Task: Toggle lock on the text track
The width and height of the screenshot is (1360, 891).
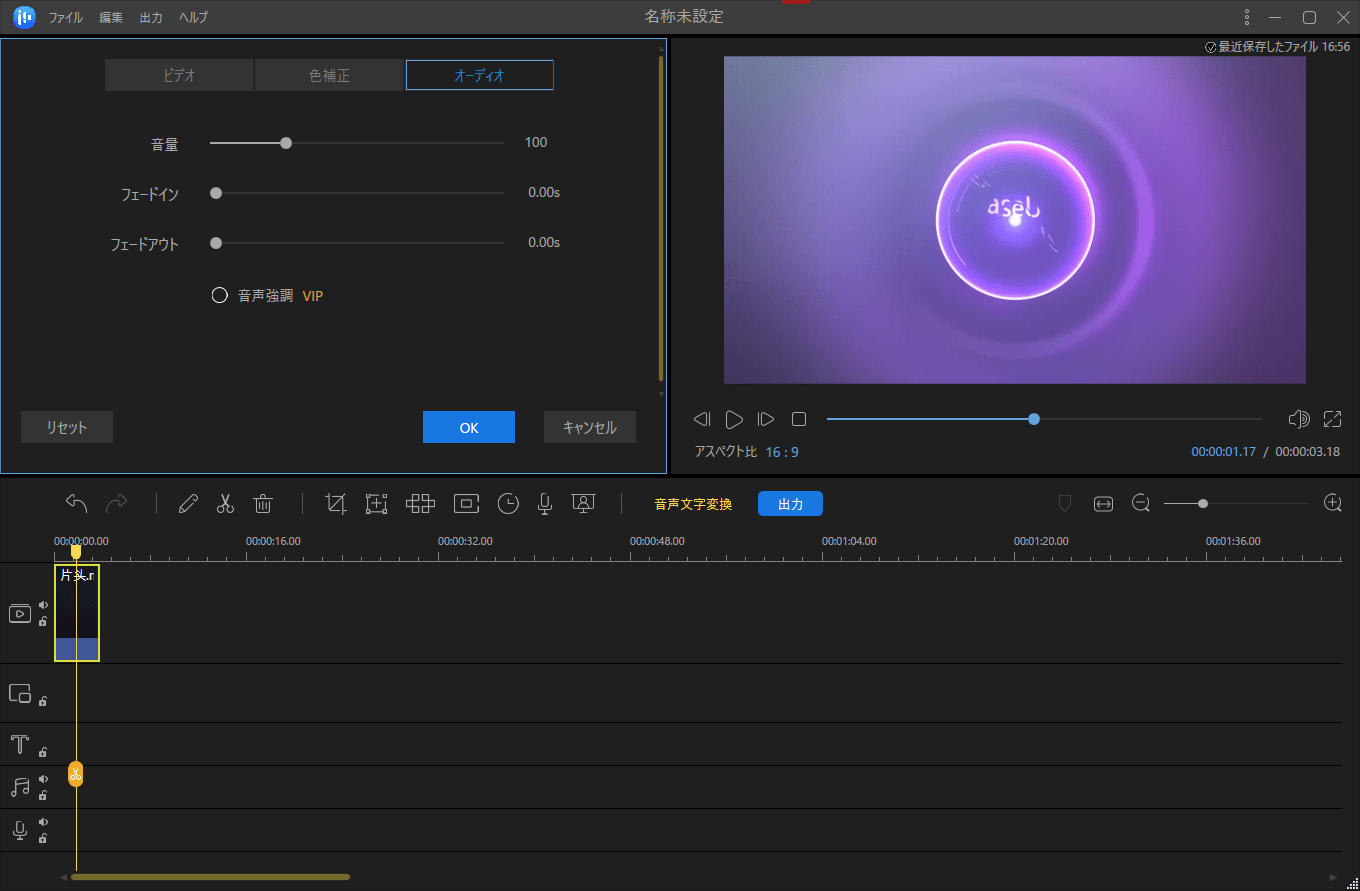Action: pos(43,752)
